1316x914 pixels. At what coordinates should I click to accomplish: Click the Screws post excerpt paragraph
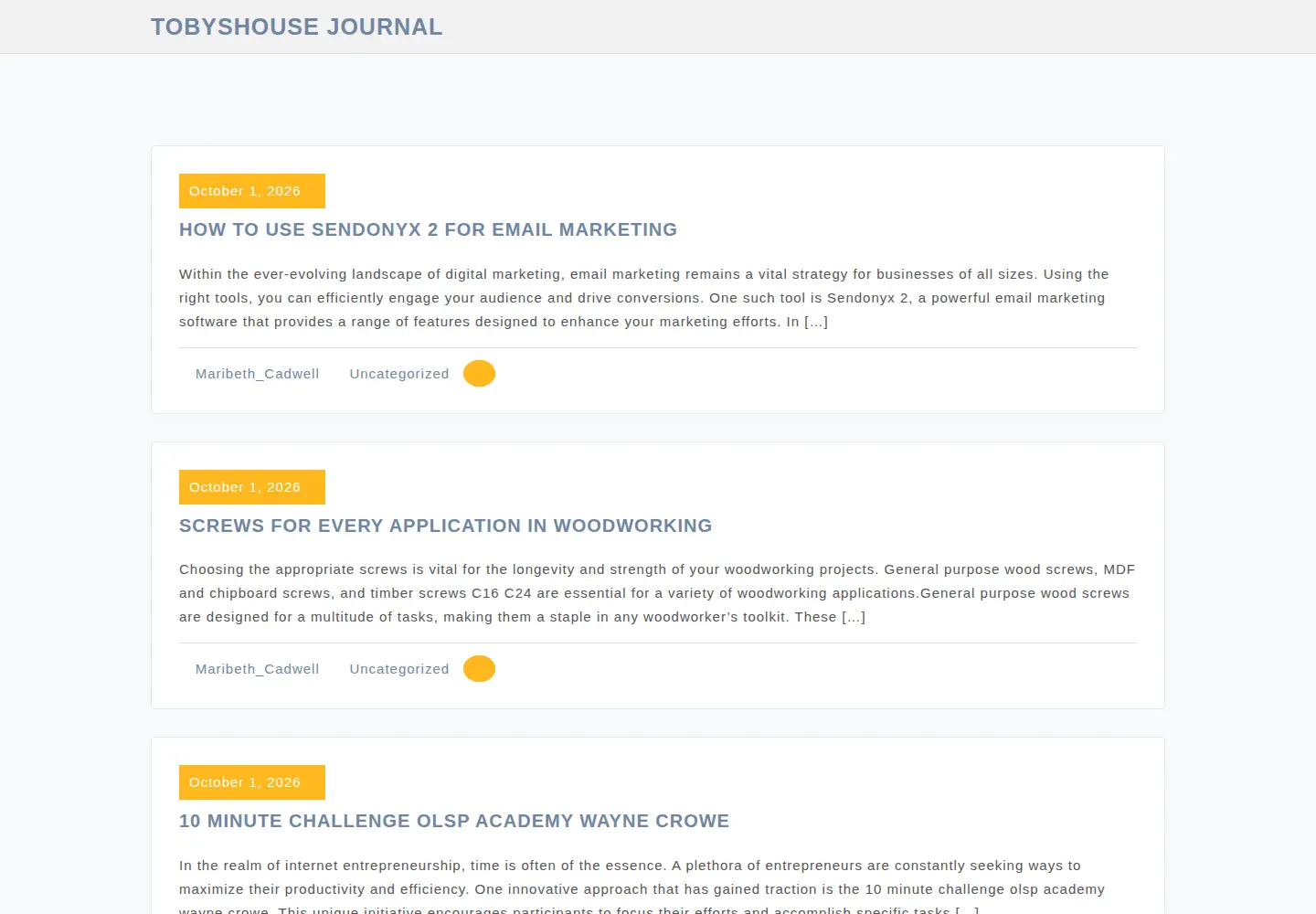tap(657, 593)
